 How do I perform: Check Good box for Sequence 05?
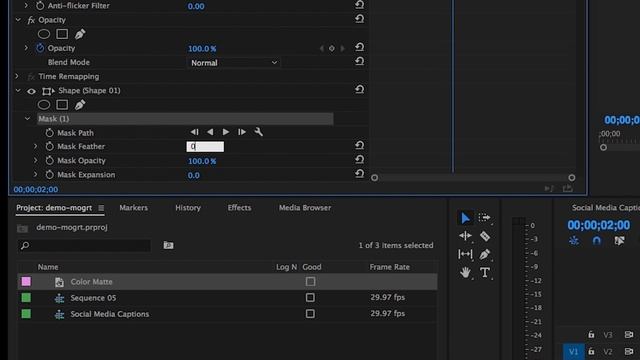click(310, 298)
